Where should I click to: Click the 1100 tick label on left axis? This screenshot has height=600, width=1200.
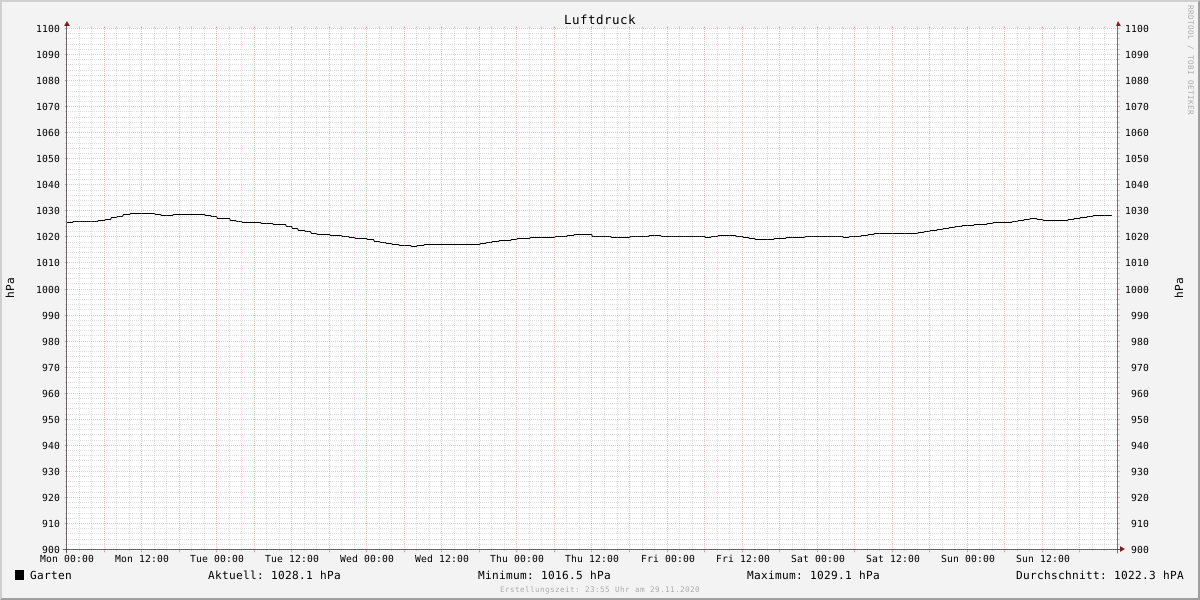48,29
